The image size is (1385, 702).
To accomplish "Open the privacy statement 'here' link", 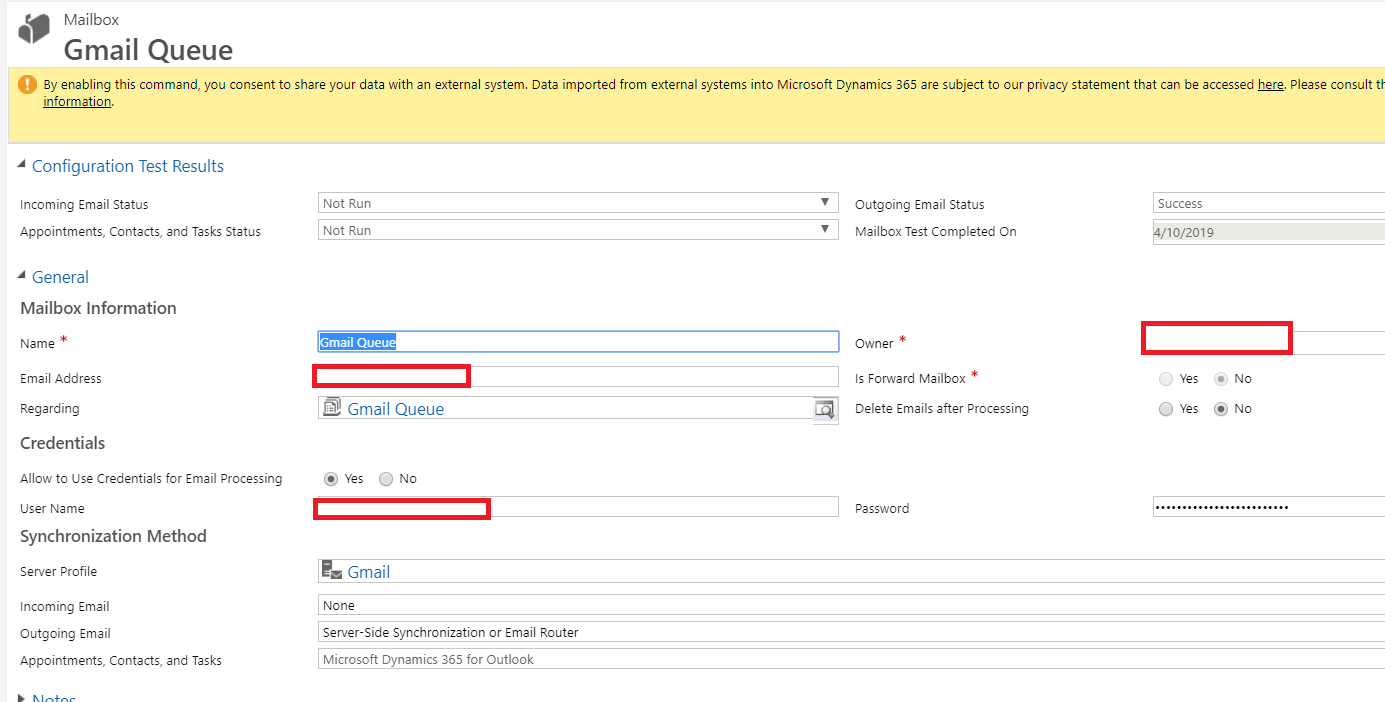I will pyautogui.click(x=1270, y=85).
